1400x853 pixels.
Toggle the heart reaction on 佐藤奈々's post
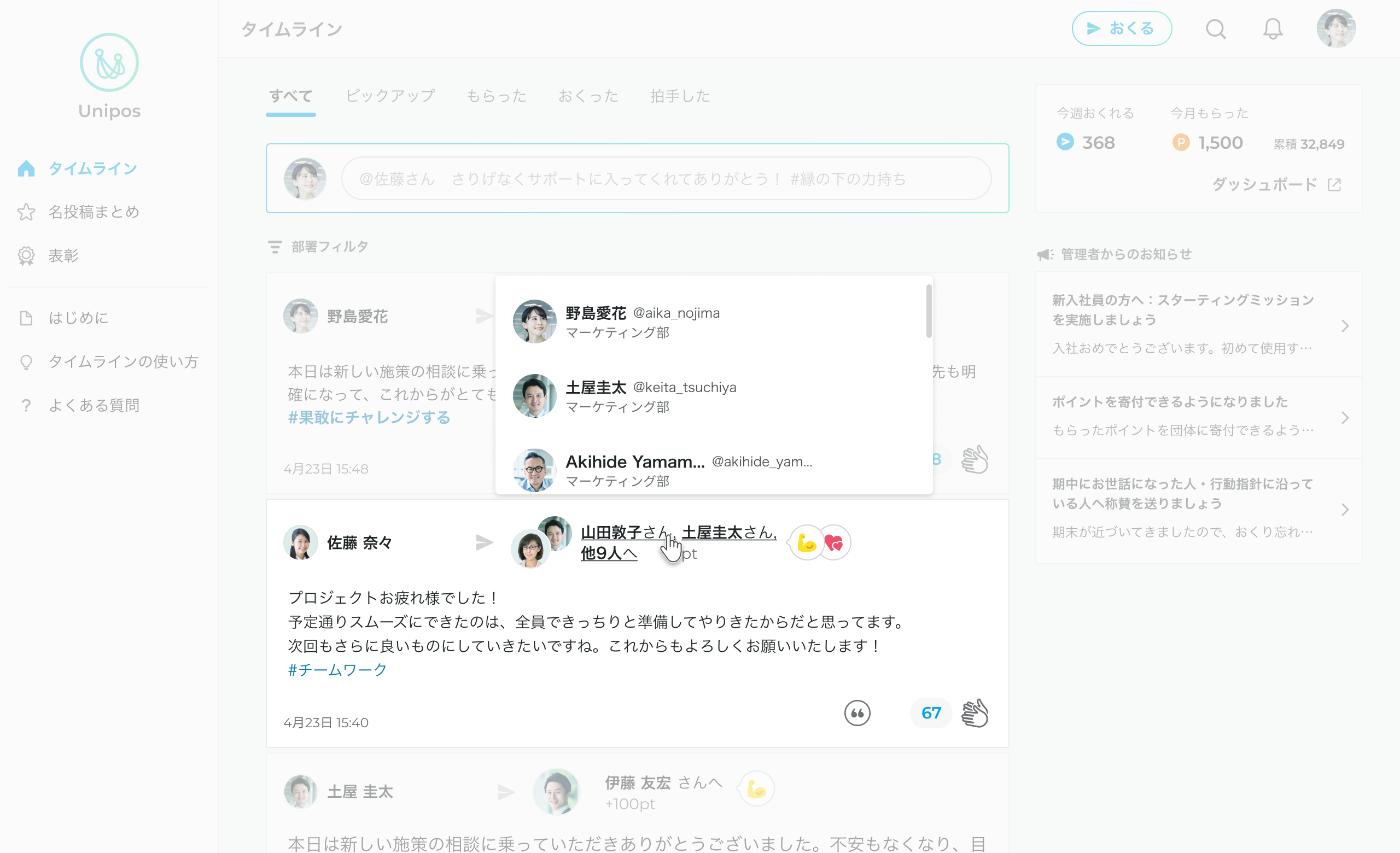click(833, 542)
